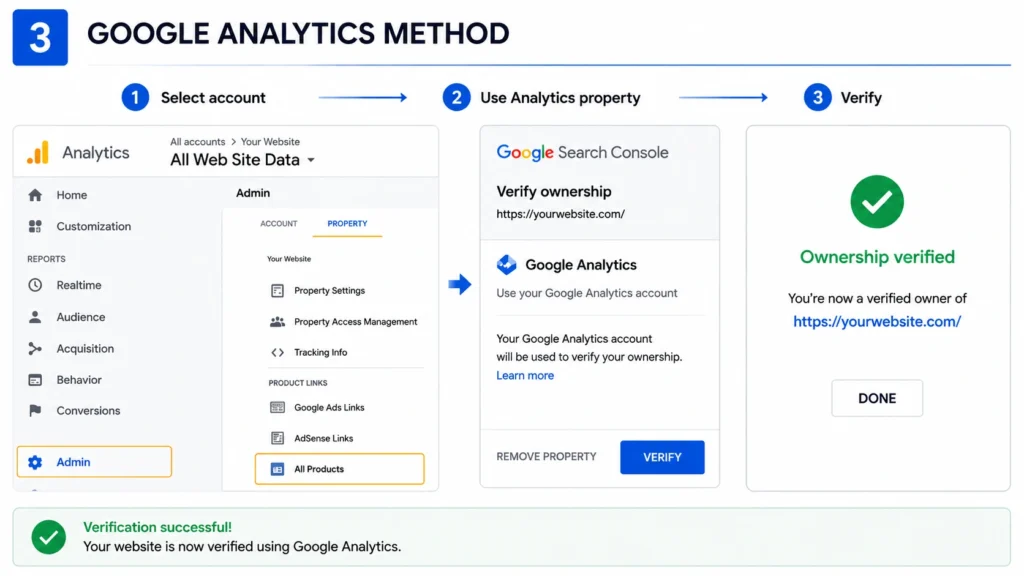This screenshot has height=576, width=1024.
Task: Open Tracking Info
Action: [x=320, y=352]
